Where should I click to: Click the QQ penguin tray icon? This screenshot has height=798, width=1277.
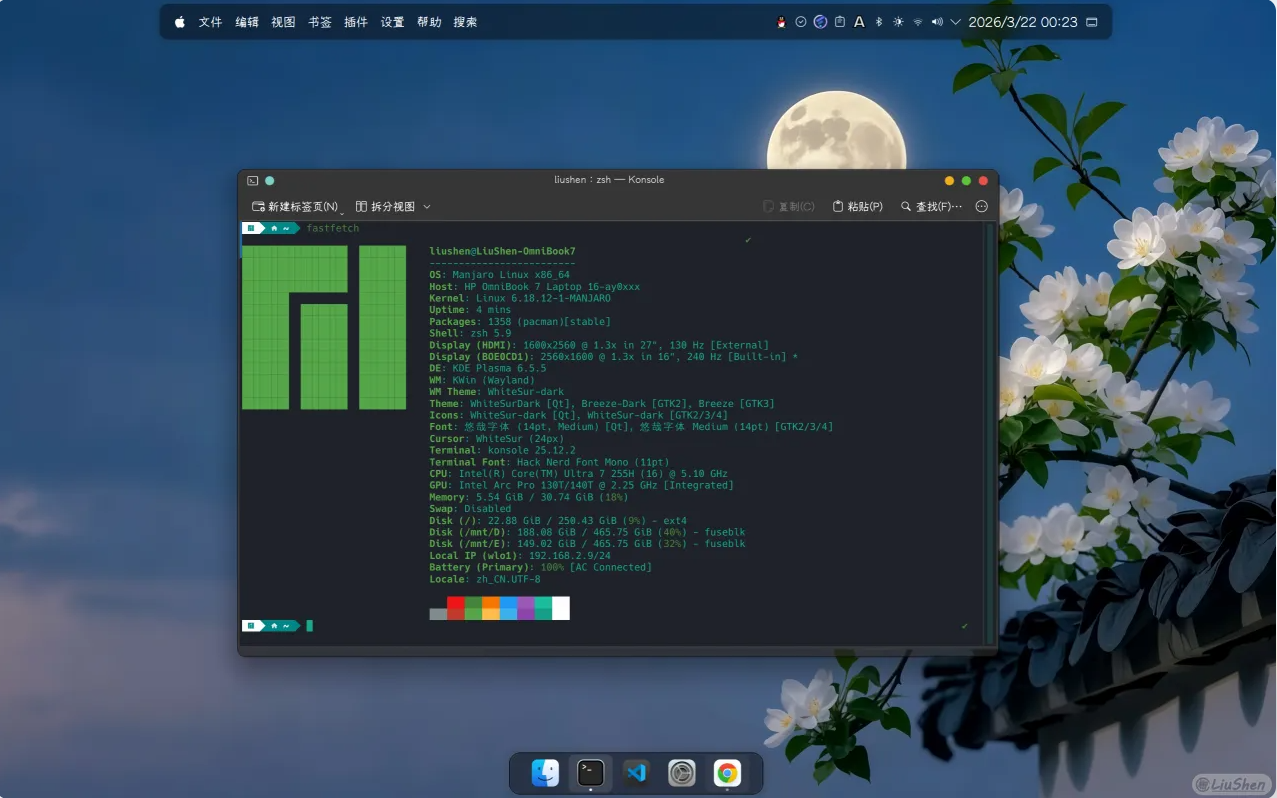tap(781, 22)
